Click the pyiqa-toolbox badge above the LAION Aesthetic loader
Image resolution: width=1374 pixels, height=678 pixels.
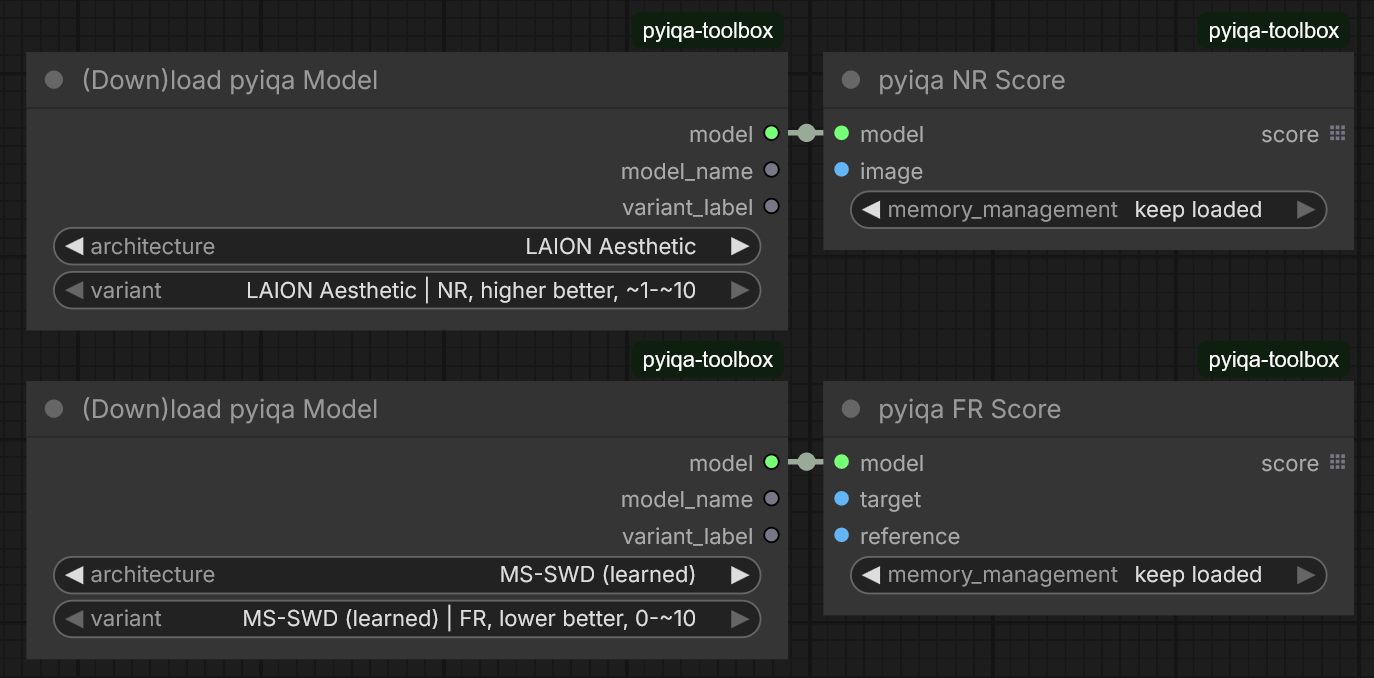click(x=707, y=31)
